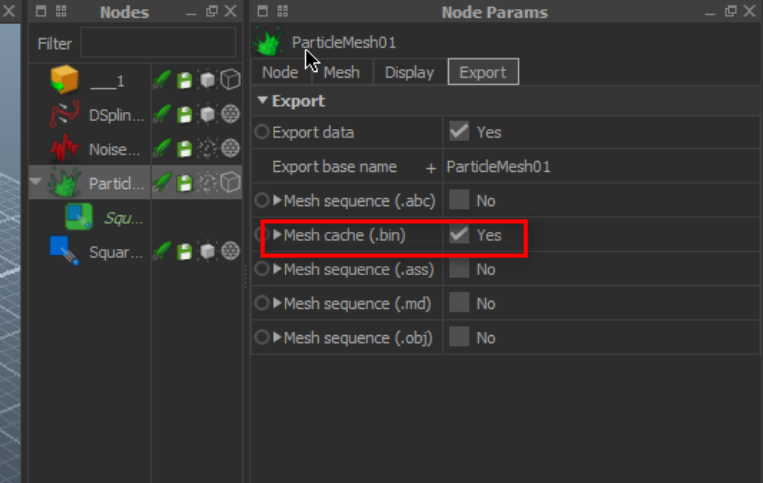This screenshot has width=763, height=483.
Task: Uncheck the Export data checkbox
Action: (459, 131)
